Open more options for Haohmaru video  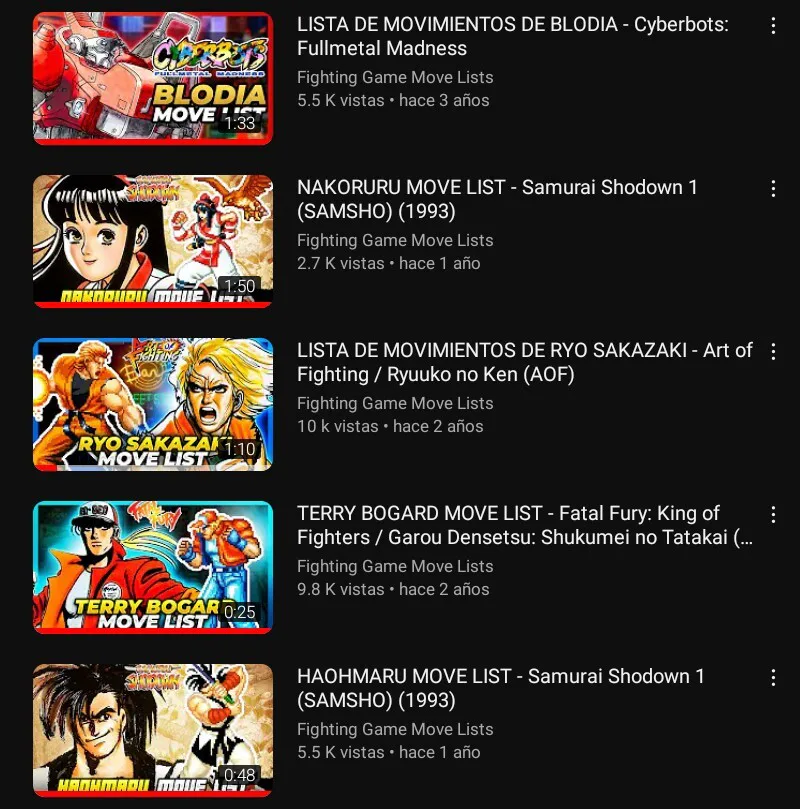(773, 678)
